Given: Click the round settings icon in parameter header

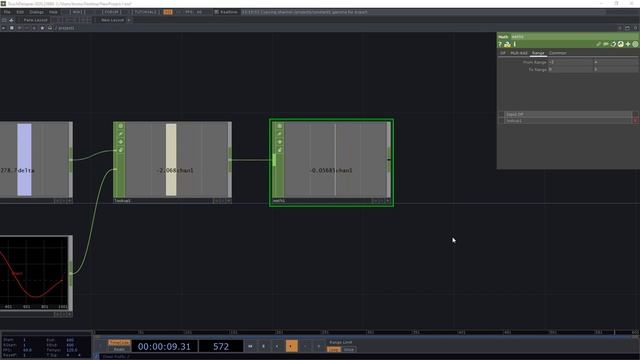Looking at the screenshot, I should coord(635,44).
